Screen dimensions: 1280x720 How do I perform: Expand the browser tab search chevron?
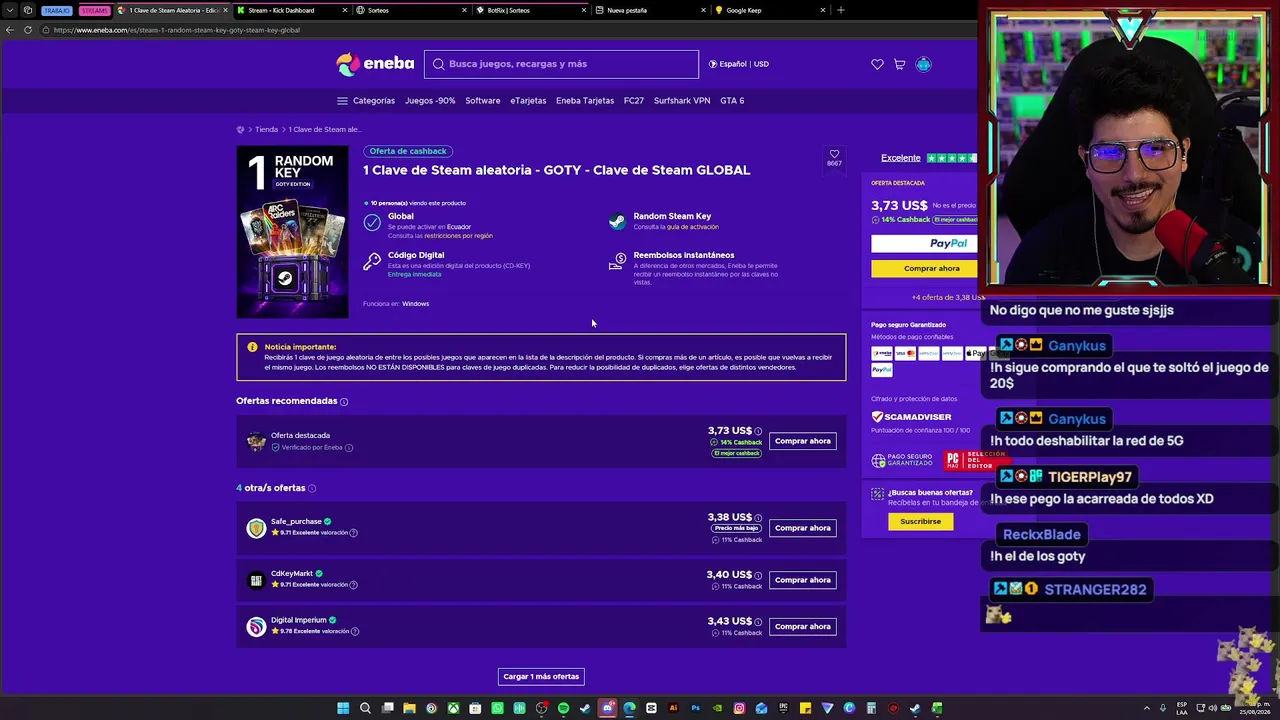pos(8,10)
